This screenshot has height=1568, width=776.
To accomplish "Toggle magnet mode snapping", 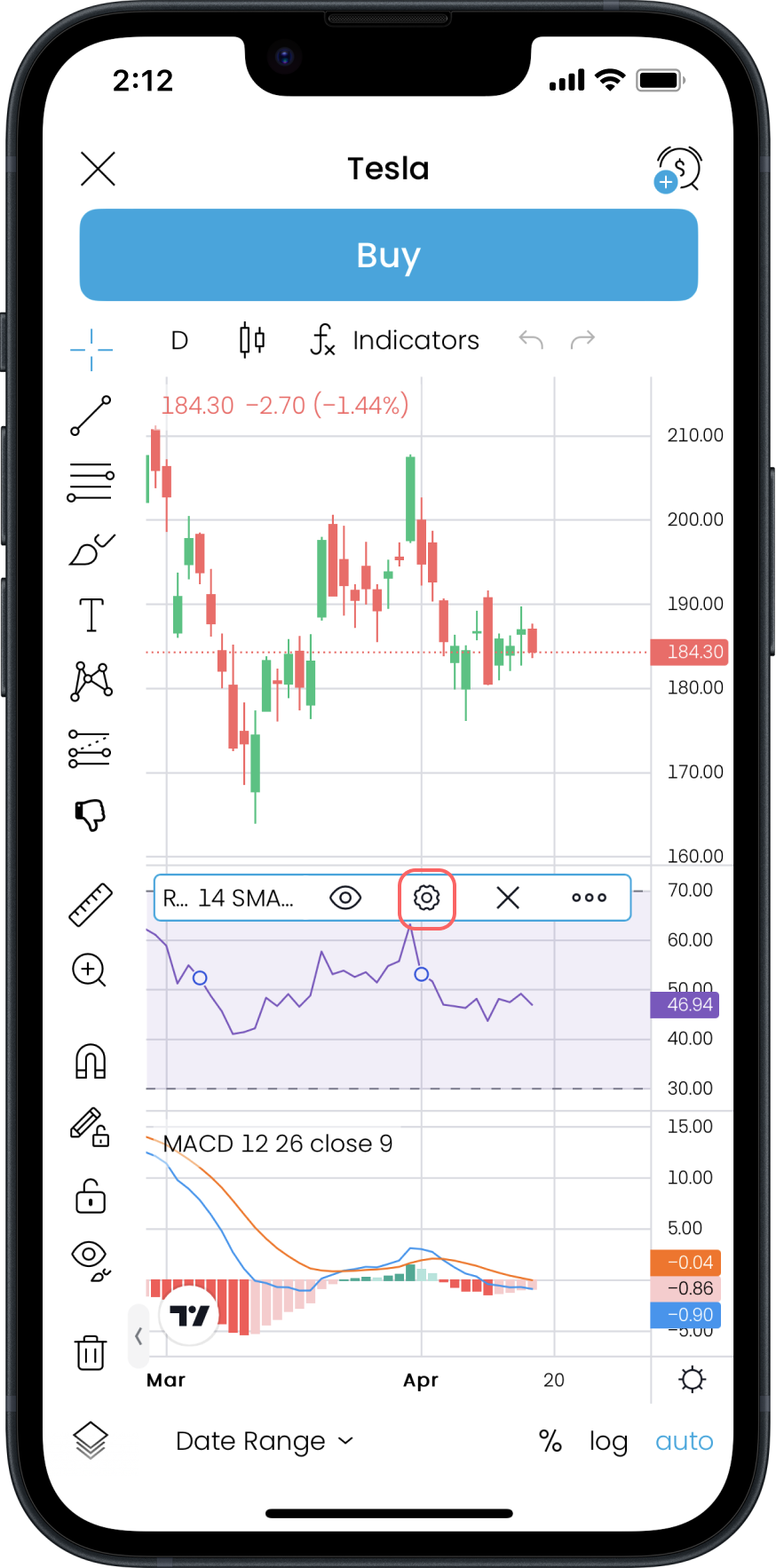I will [x=91, y=1061].
